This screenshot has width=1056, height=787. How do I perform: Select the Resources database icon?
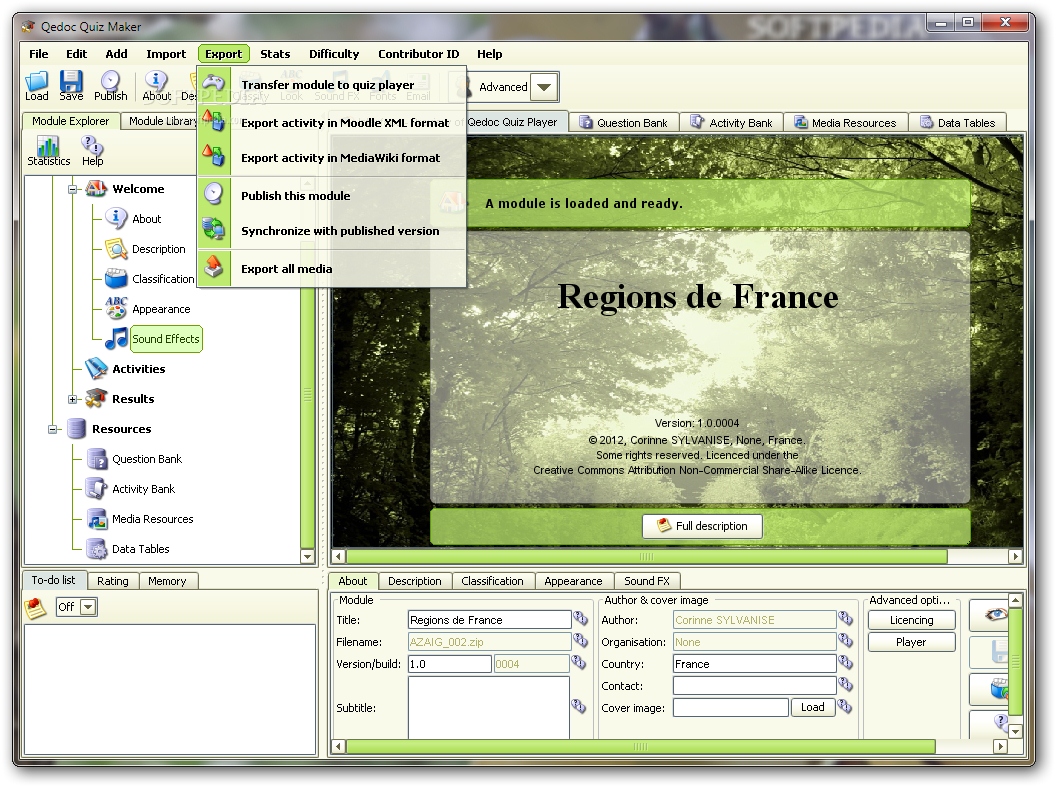pyautogui.click(x=76, y=428)
